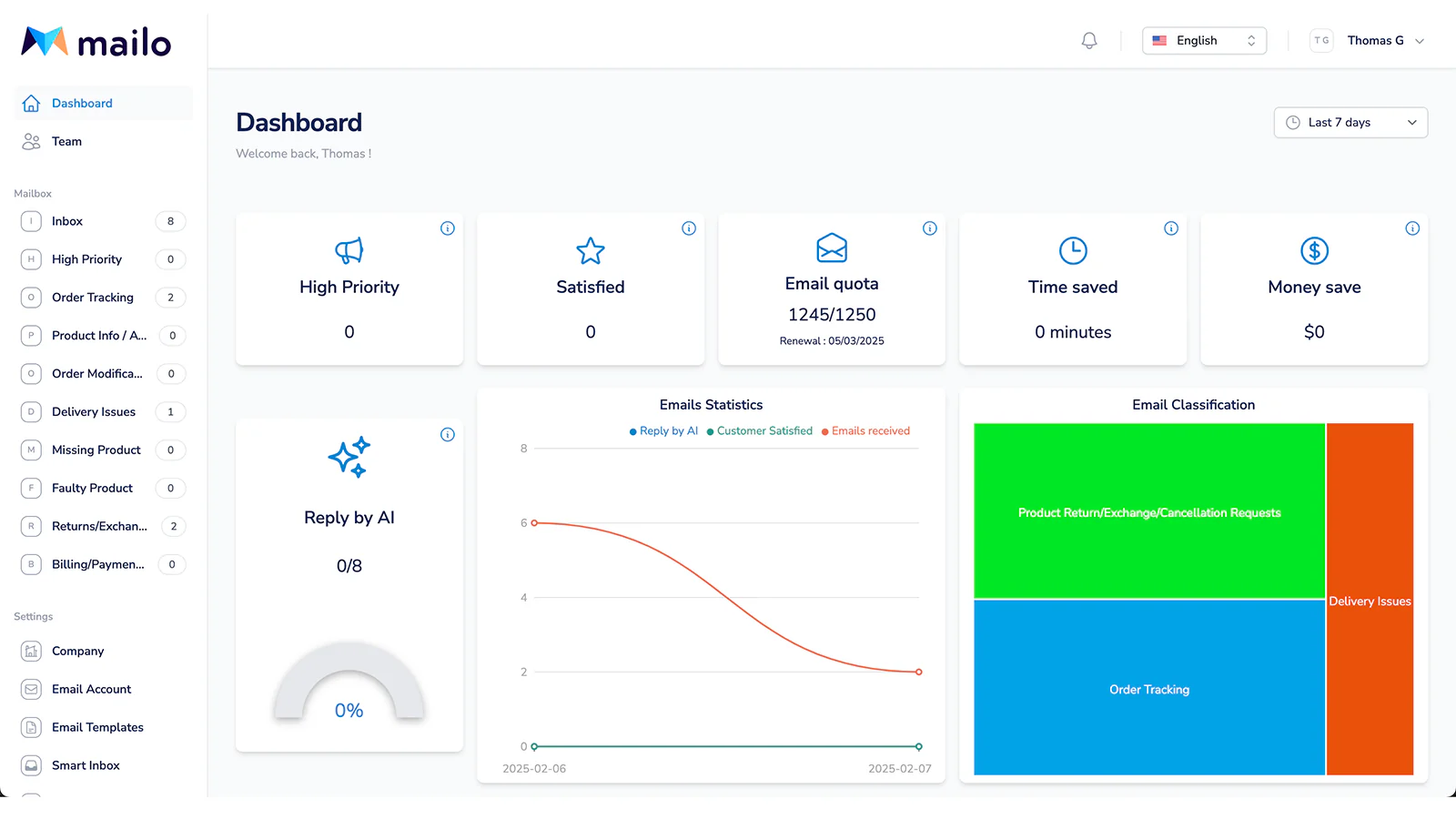Screen dimensions: 1456x819
Task: Click the Email quota envelope icon
Action: click(832, 248)
